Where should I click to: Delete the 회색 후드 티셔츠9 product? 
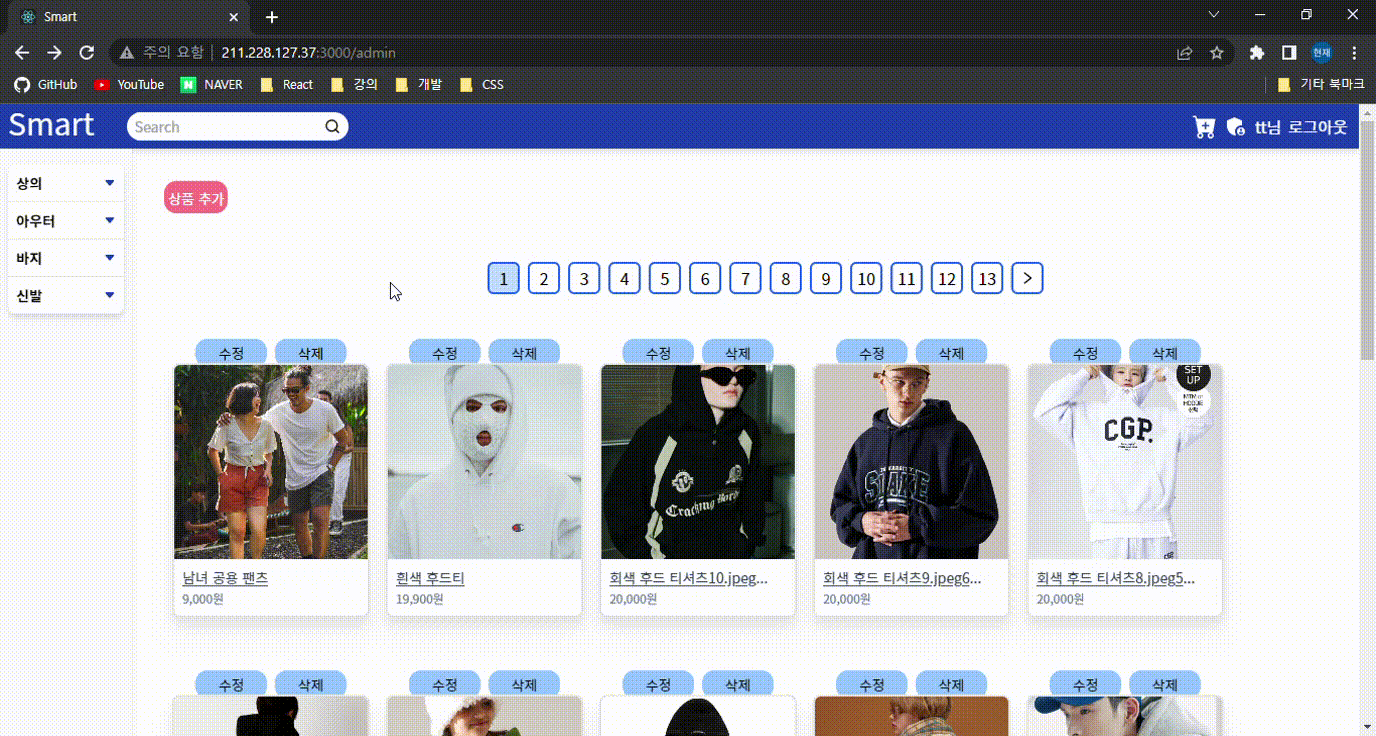click(x=951, y=353)
